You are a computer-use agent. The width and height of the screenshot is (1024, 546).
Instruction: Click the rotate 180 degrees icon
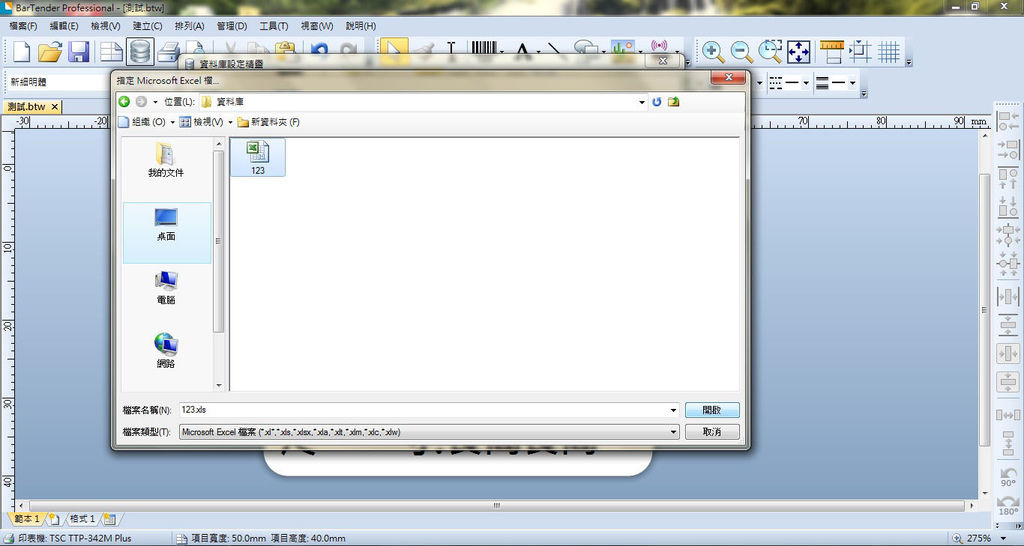pos(1008,504)
